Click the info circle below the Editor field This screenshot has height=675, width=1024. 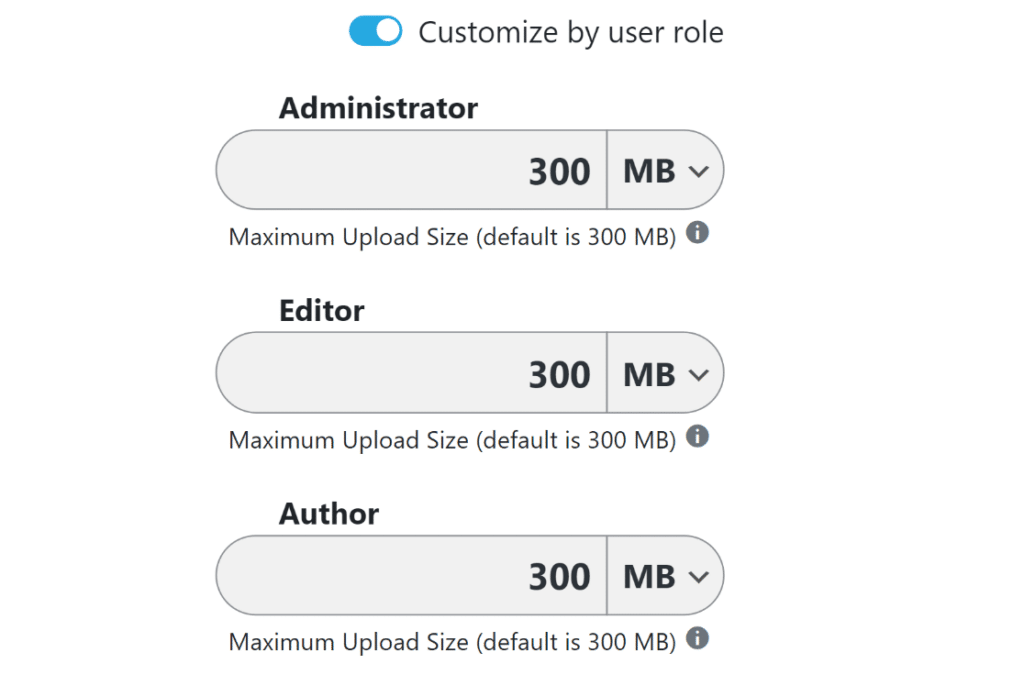tap(698, 437)
